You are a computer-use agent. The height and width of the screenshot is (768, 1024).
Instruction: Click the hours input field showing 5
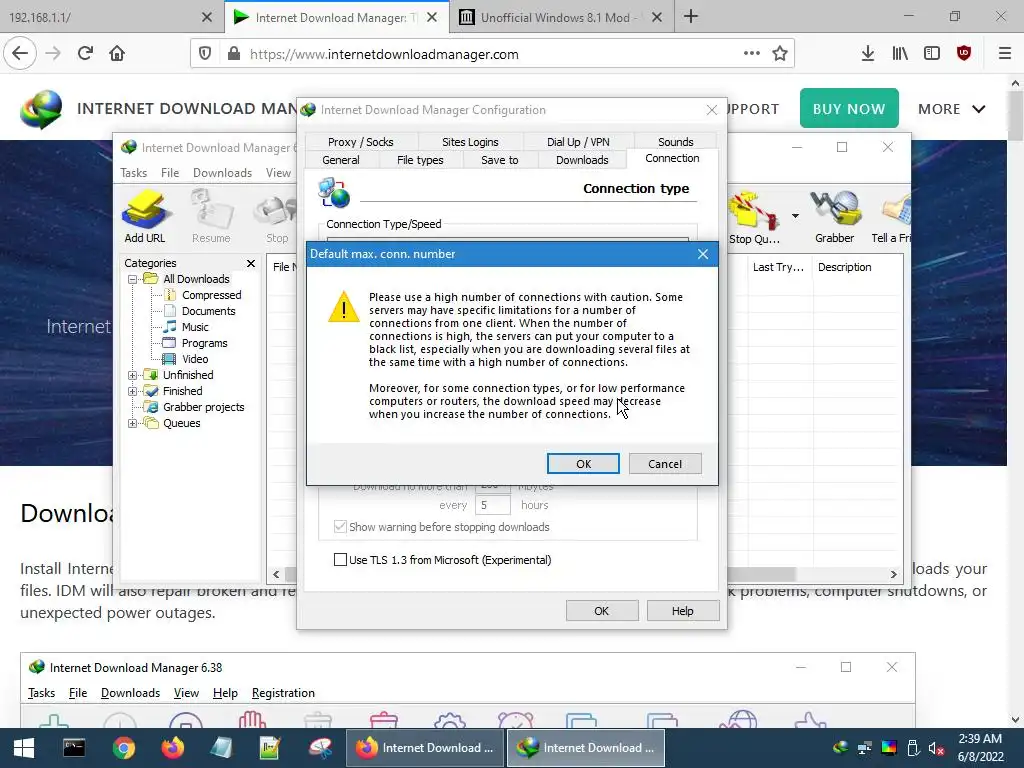pos(492,505)
